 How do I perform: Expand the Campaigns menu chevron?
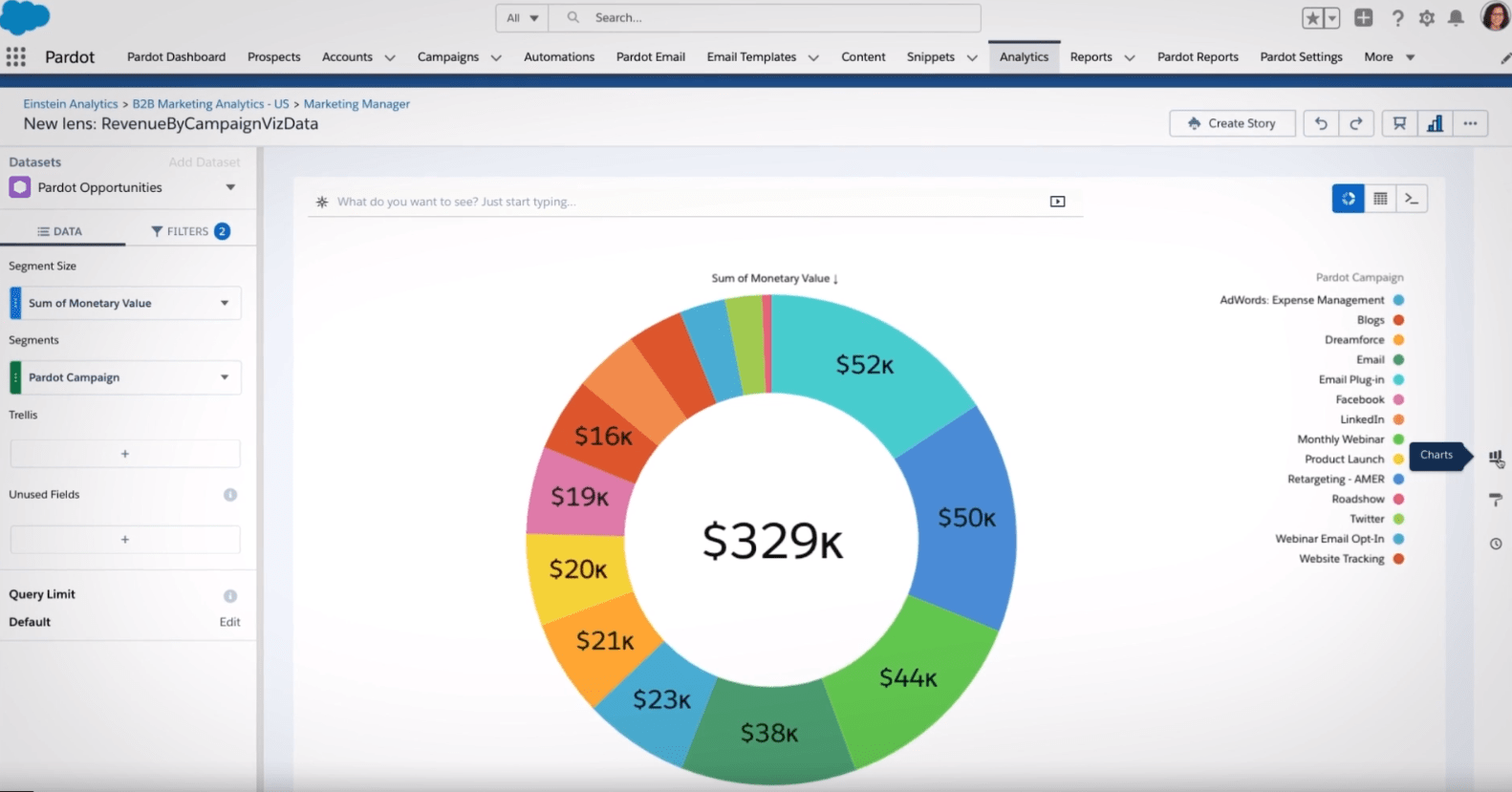click(x=496, y=58)
